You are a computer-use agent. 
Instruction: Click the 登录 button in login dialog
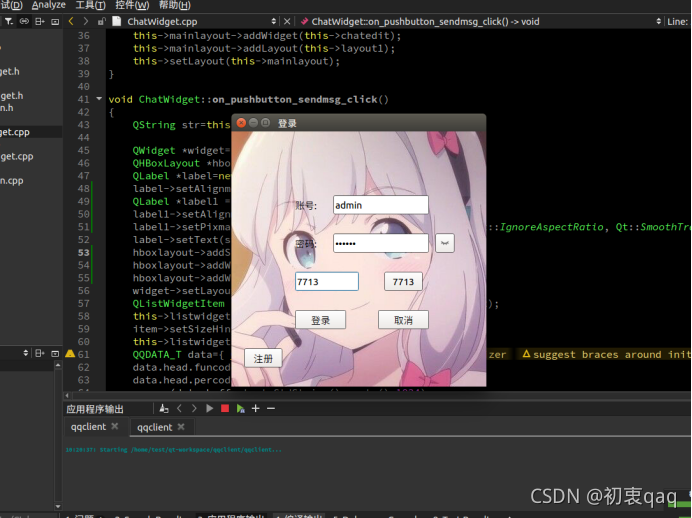point(320,320)
